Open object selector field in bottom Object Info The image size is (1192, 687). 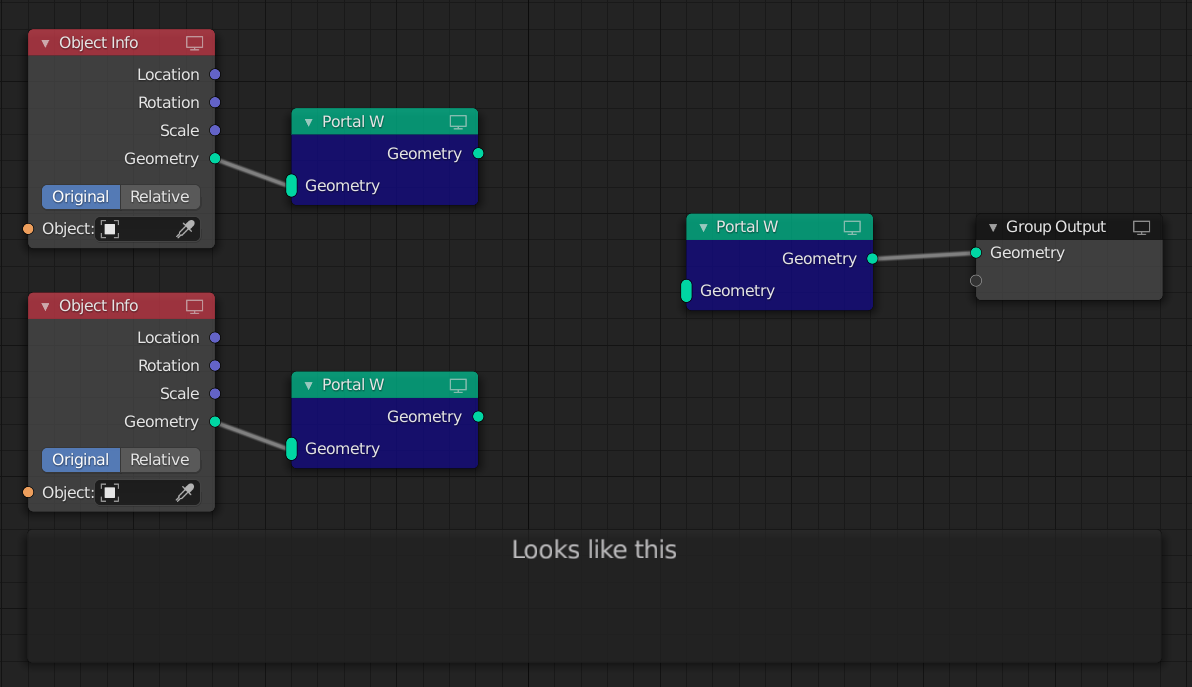tap(148, 492)
